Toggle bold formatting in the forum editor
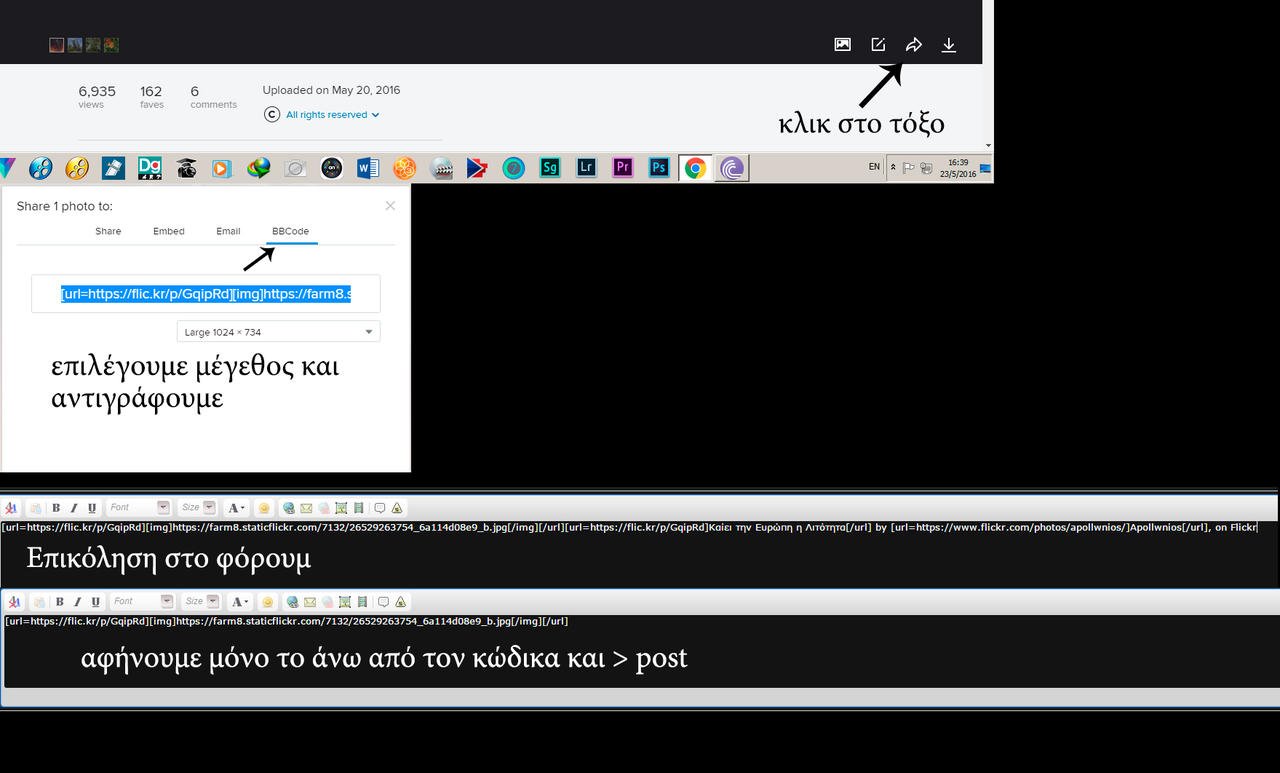Viewport: 1280px width, 773px height. [56, 507]
